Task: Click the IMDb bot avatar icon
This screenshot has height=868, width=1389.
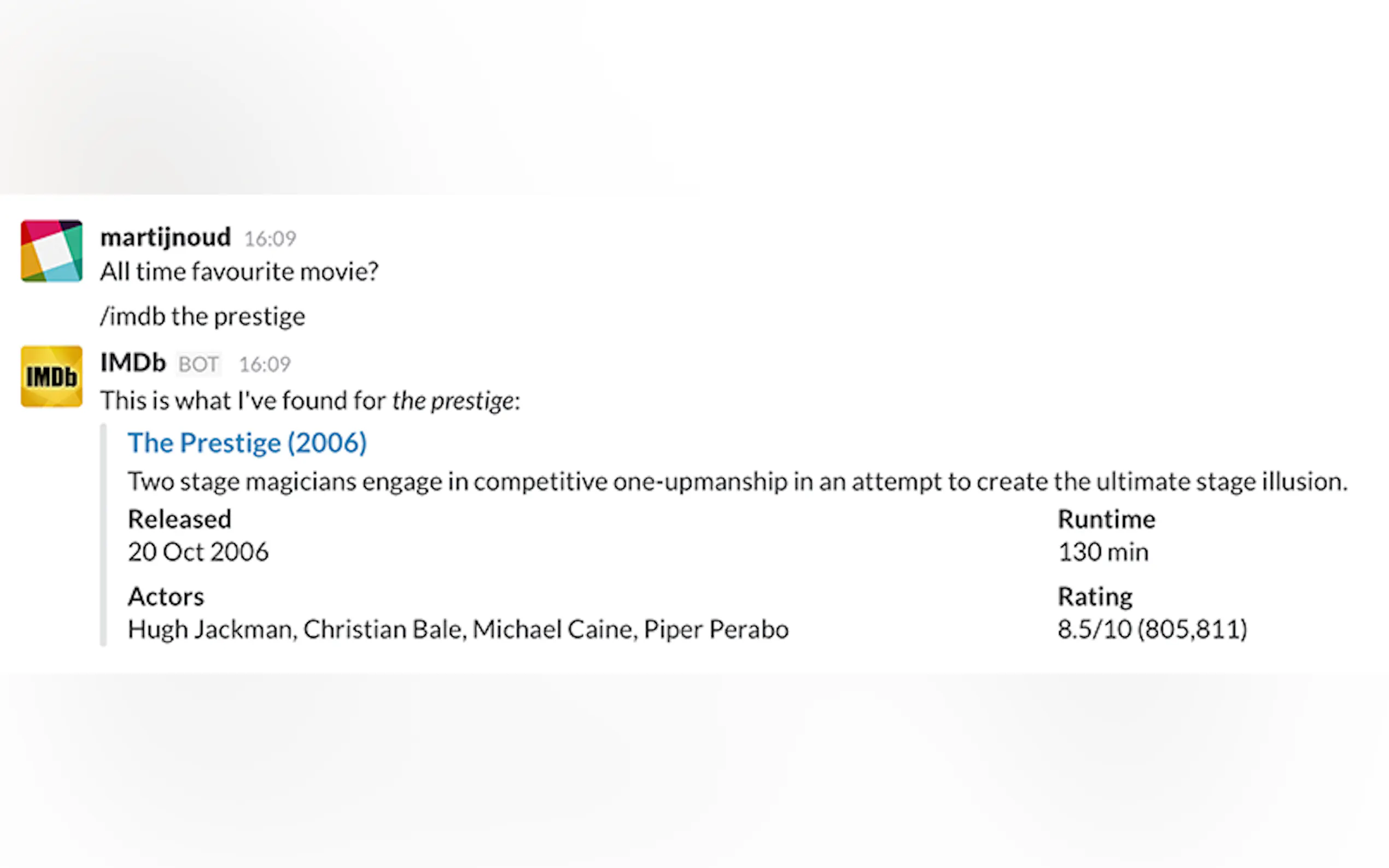Action: (x=52, y=377)
